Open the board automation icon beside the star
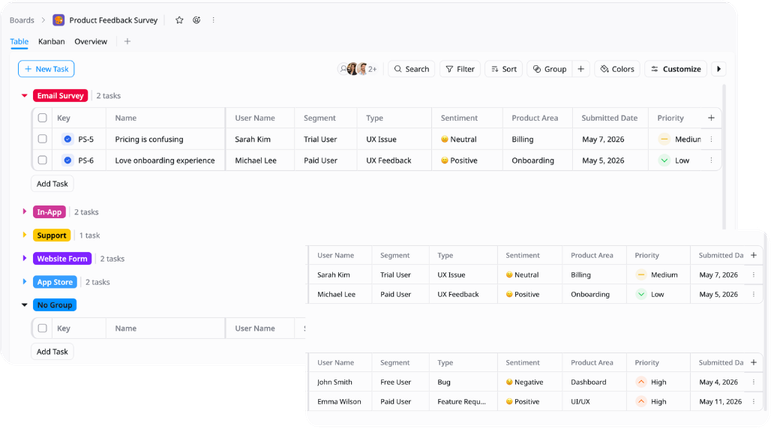The image size is (771, 429). pos(197,20)
